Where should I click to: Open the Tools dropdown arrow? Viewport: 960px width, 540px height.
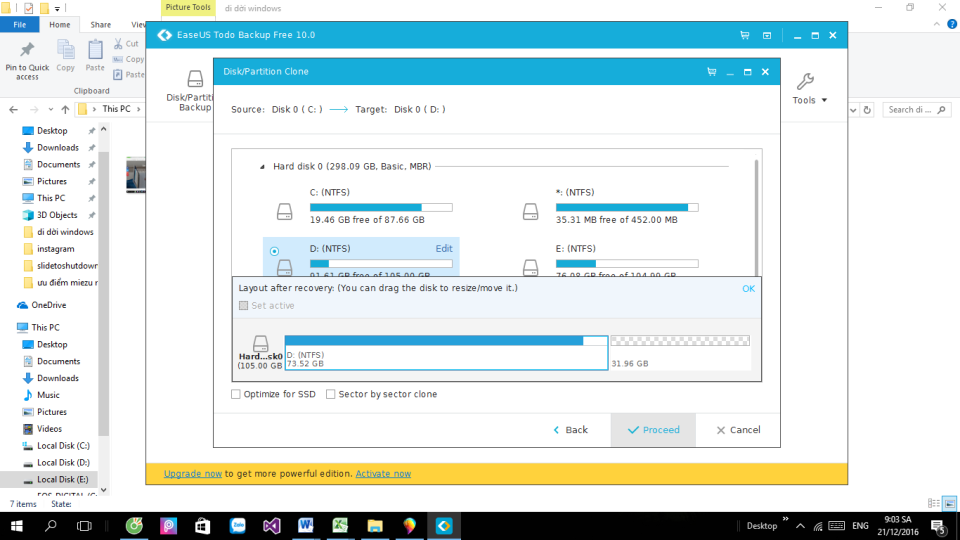(824, 100)
